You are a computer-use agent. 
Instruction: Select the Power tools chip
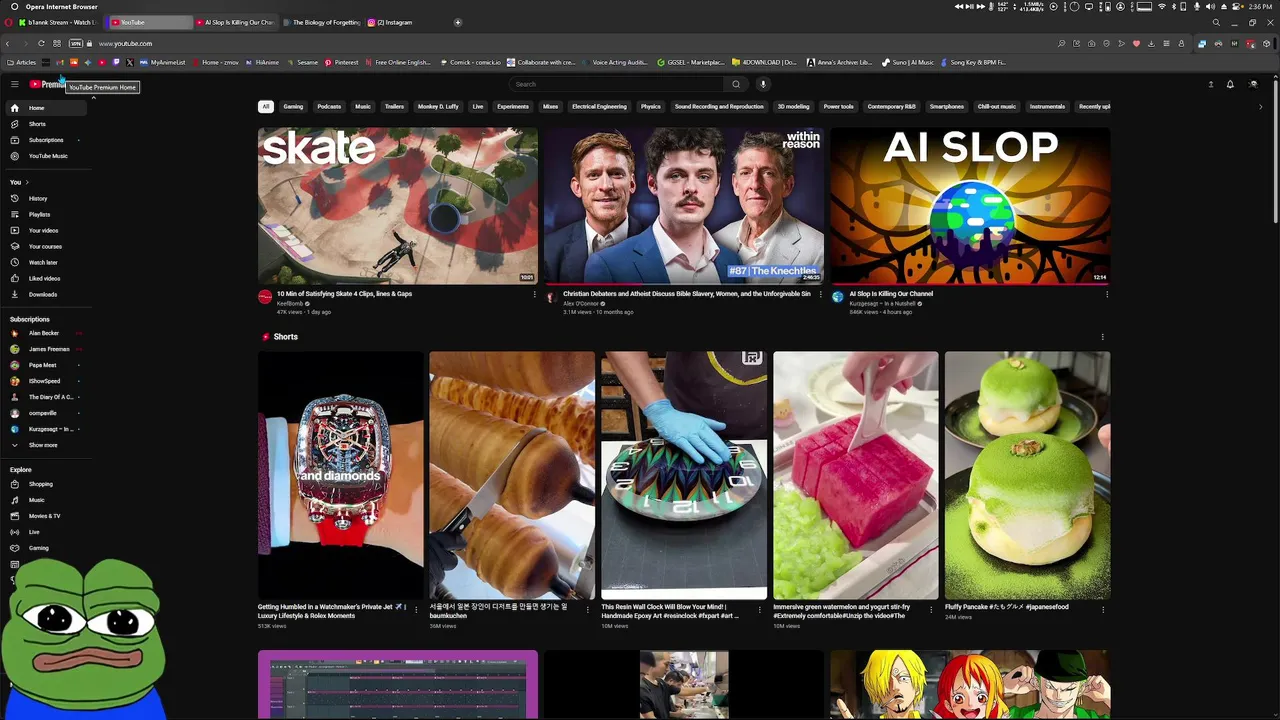click(x=838, y=106)
